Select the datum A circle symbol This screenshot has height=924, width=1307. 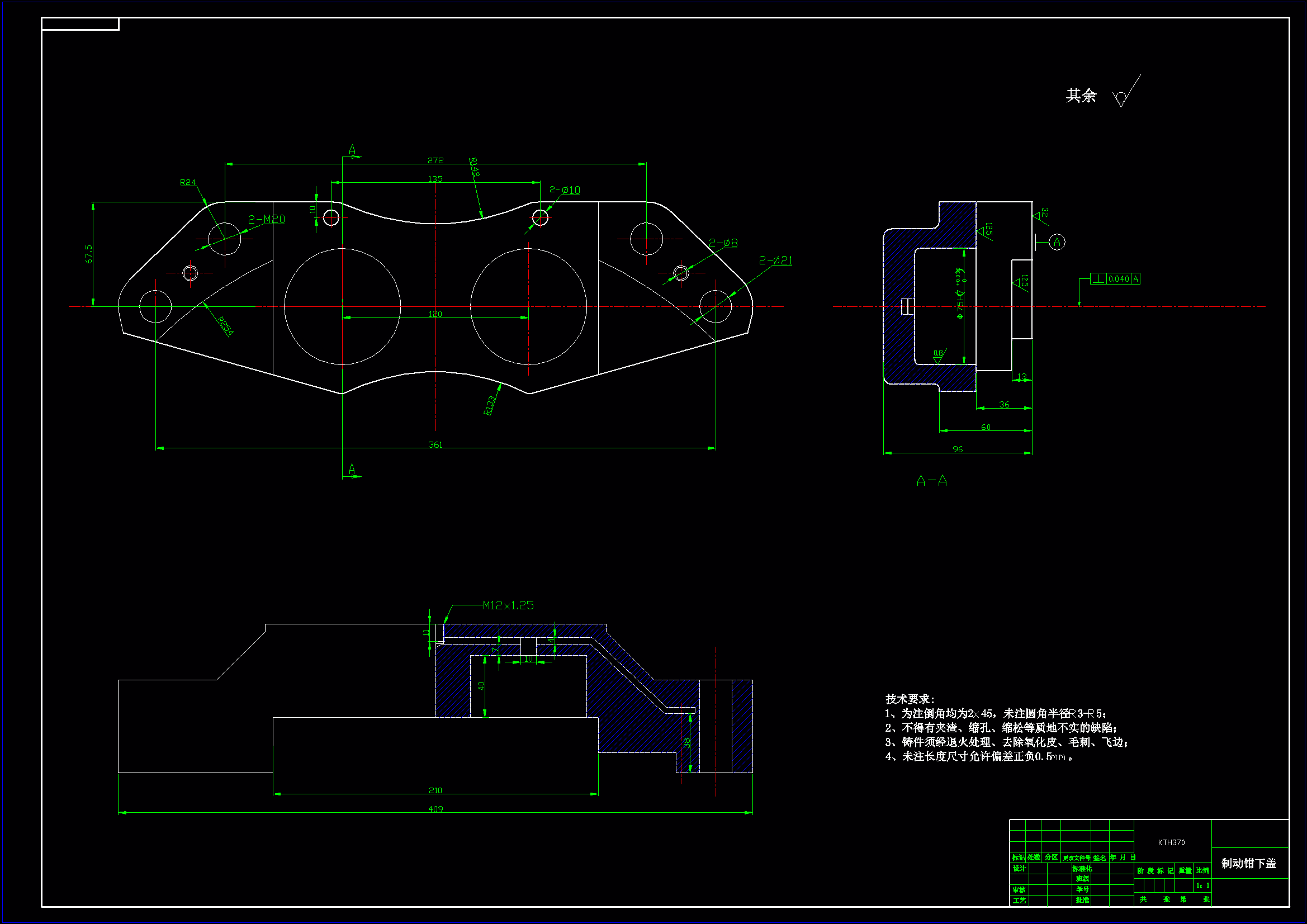click(x=1057, y=242)
